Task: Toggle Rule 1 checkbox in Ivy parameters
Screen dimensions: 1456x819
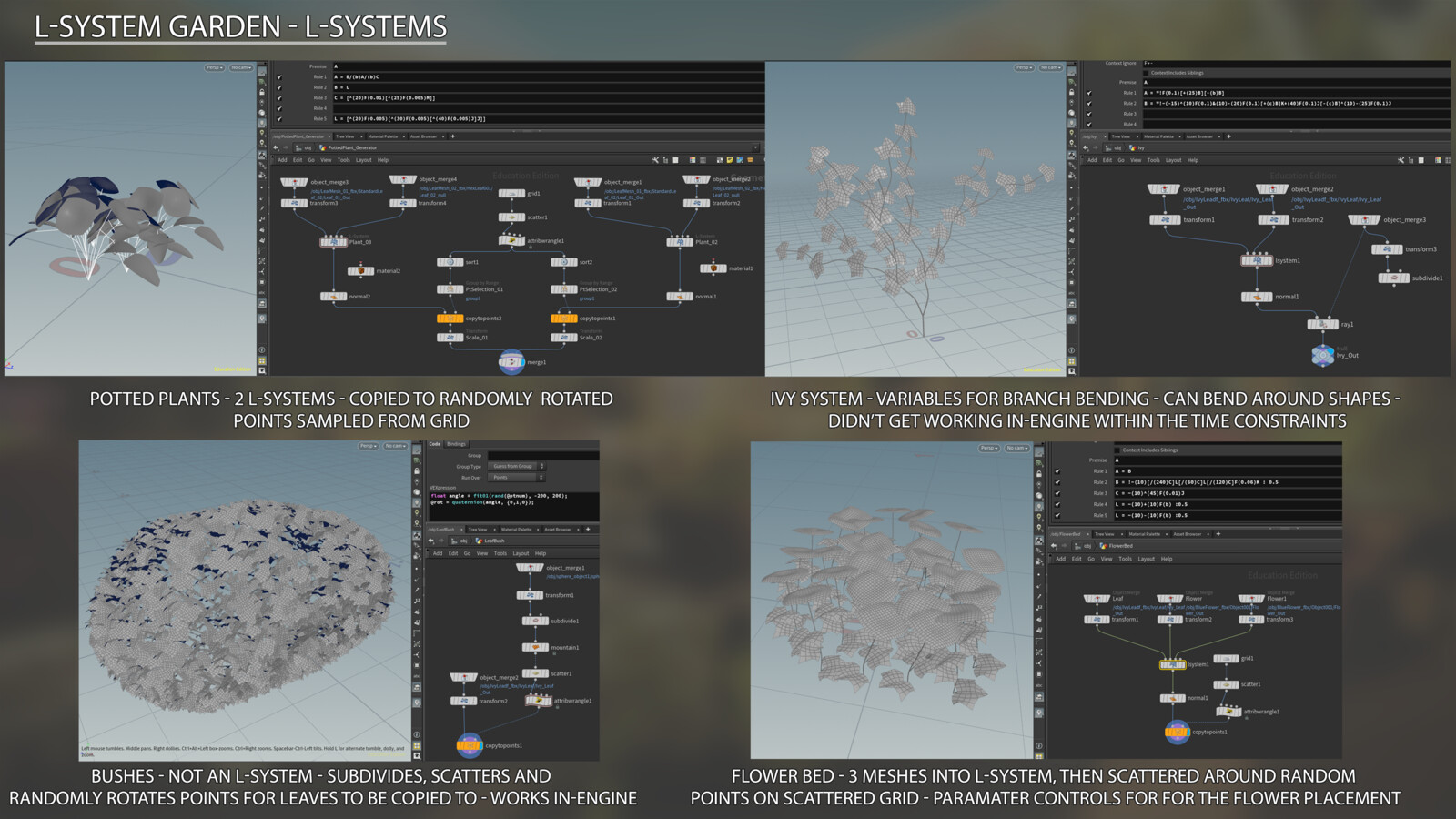Action: point(1089,93)
